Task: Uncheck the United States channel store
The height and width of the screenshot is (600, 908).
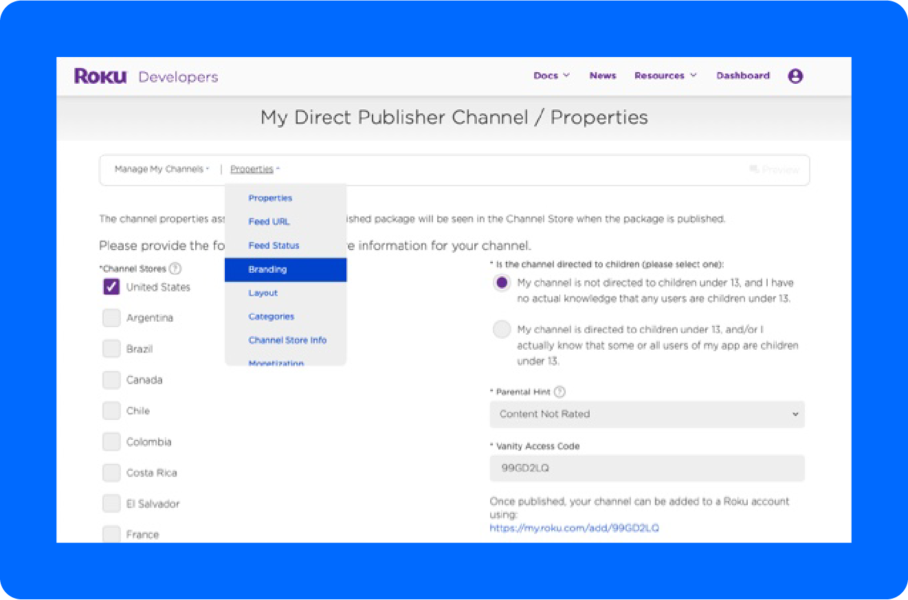Action: (x=111, y=287)
